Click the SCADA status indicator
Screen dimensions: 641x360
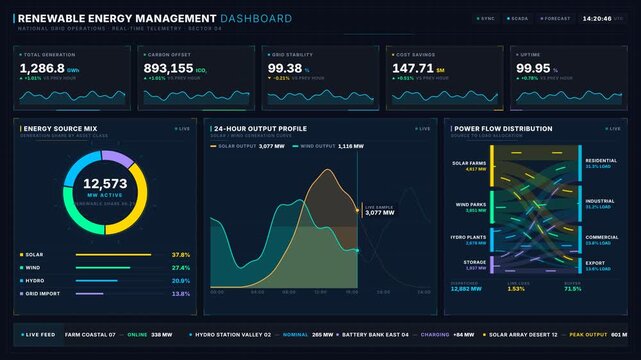[x=518, y=19]
